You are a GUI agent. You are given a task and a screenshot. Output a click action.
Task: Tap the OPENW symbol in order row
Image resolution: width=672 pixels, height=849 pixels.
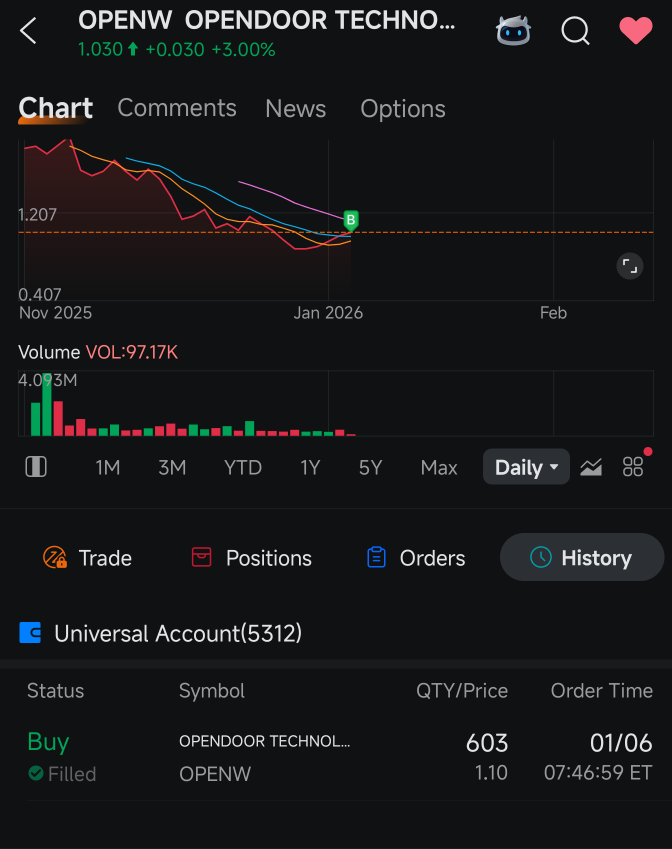click(x=215, y=774)
